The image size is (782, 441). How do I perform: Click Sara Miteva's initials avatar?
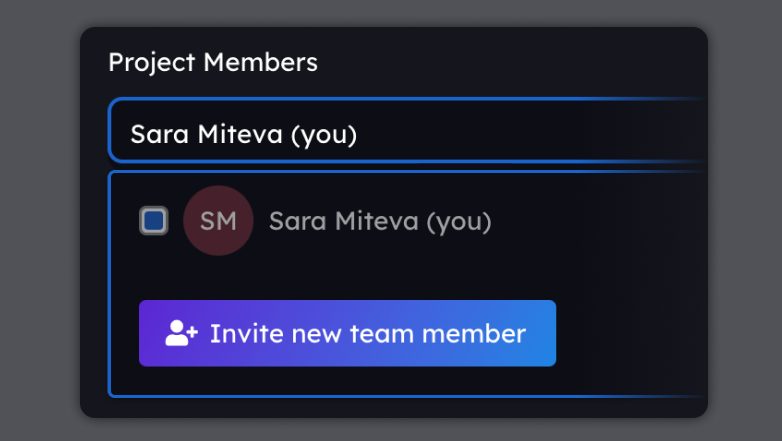pyautogui.click(x=218, y=221)
